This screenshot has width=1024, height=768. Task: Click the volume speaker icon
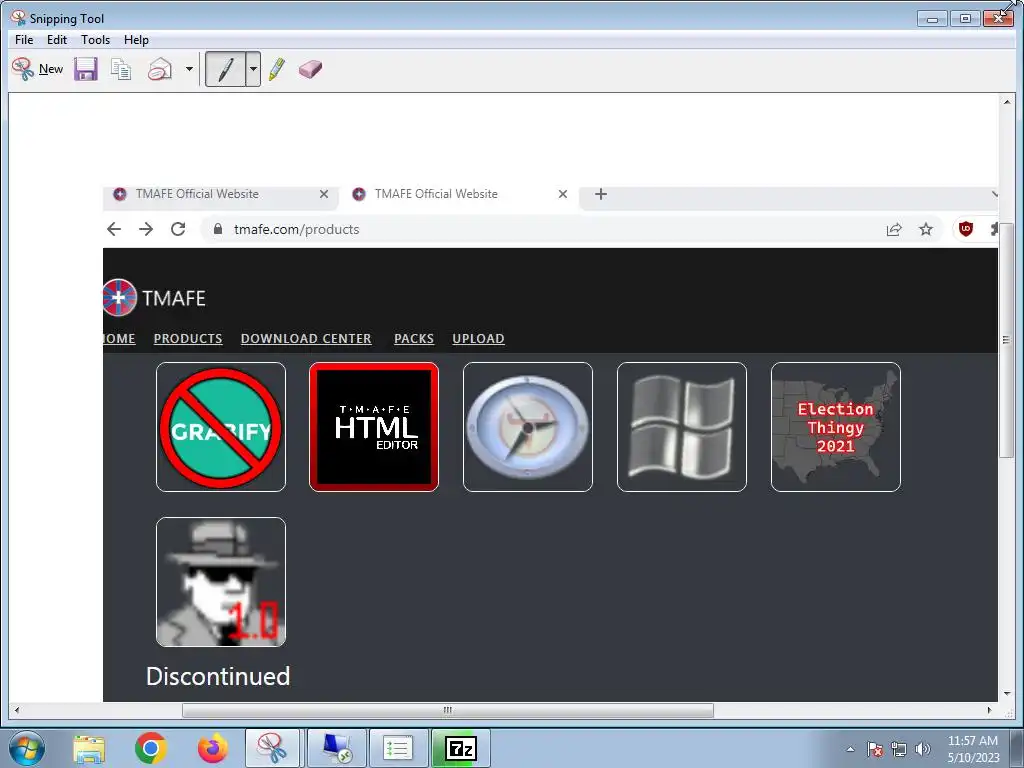pos(923,749)
